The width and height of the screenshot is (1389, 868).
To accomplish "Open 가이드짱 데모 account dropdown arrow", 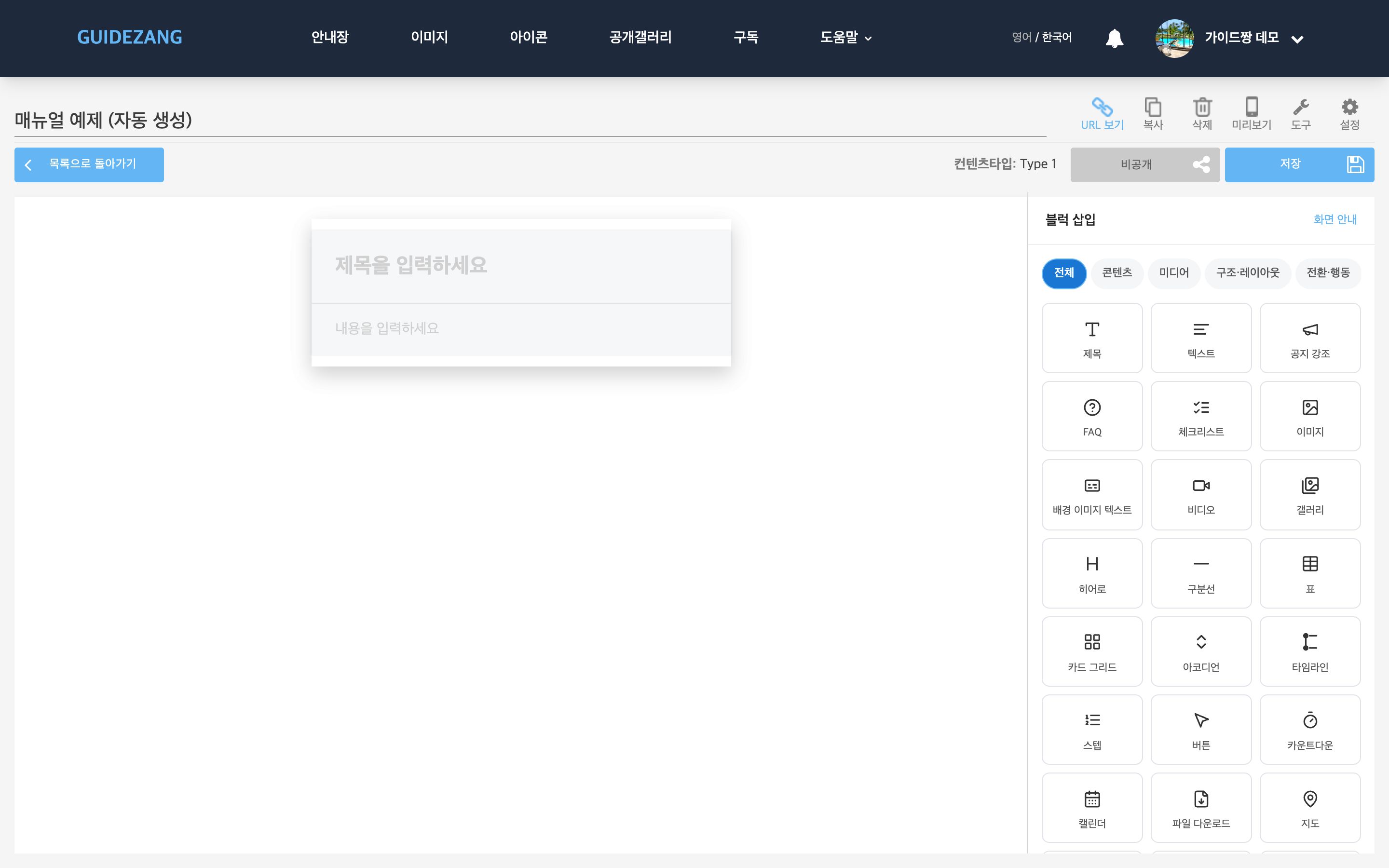I will click(1297, 39).
